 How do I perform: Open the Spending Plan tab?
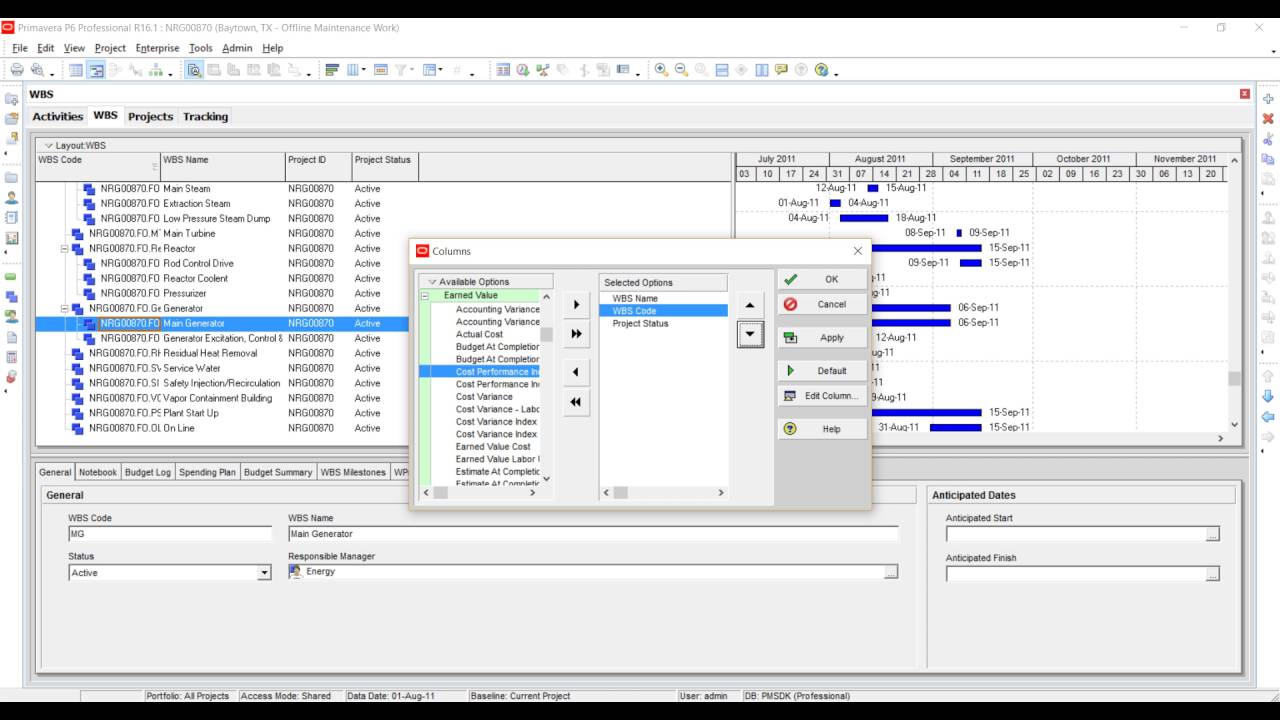(207, 472)
